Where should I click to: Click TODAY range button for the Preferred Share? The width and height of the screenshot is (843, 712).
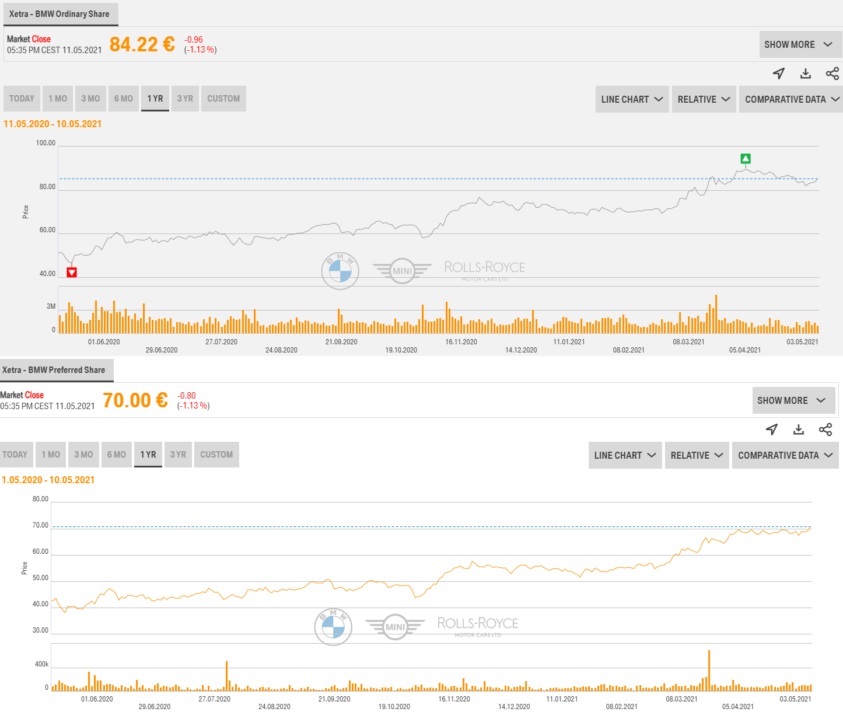point(15,454)
